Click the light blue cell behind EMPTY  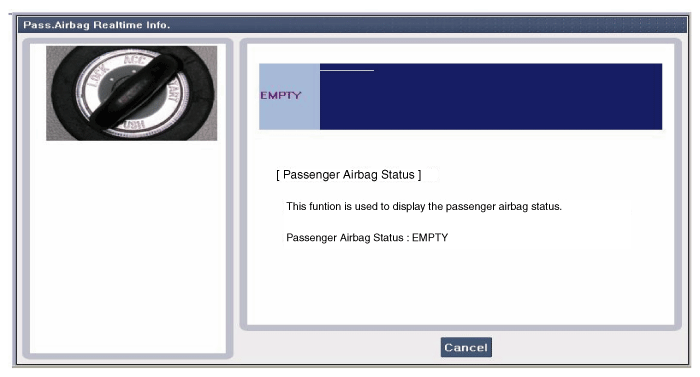(x=289, y=96)
